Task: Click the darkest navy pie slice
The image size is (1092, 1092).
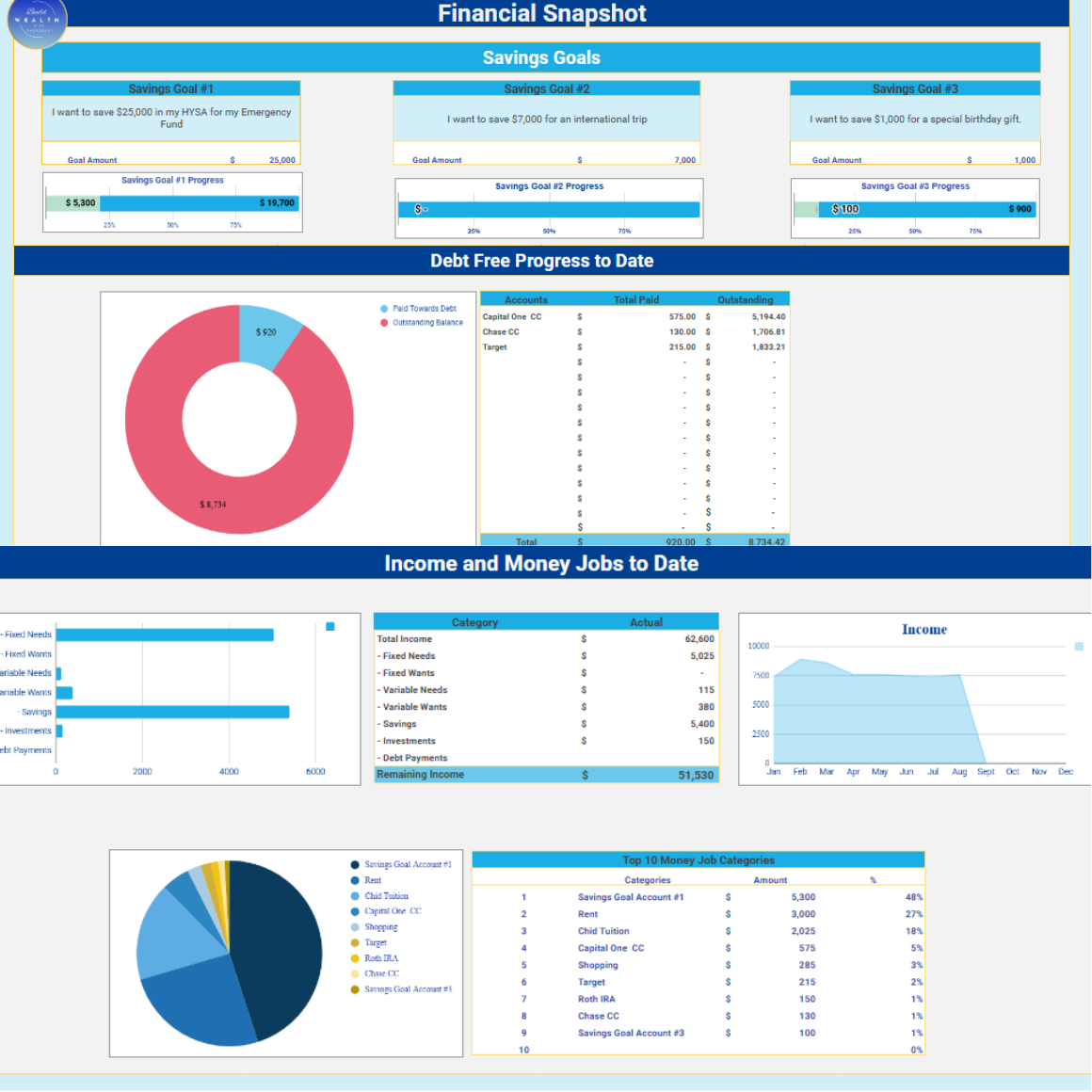Action: pos(279,947)
